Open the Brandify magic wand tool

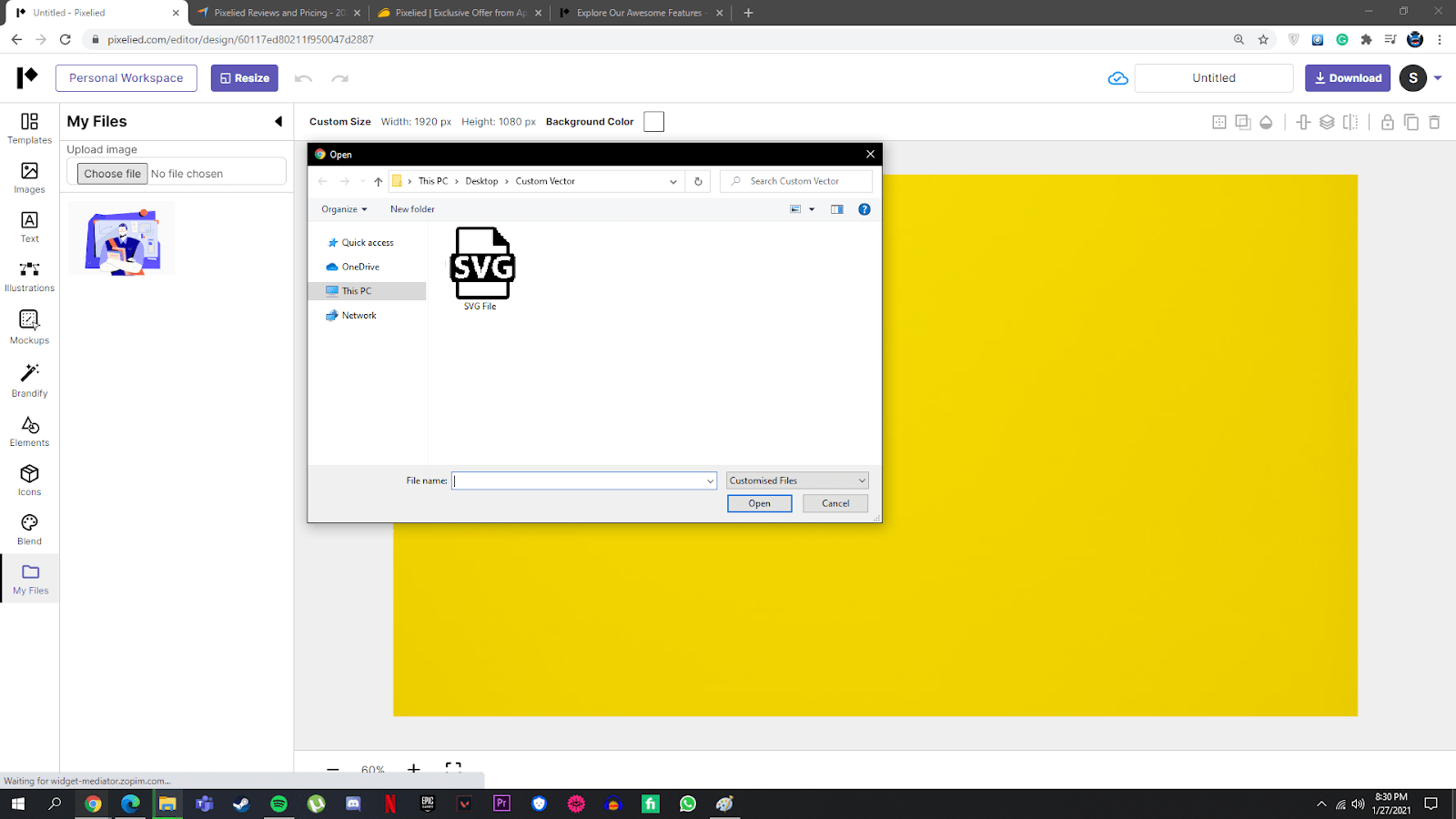29,379
